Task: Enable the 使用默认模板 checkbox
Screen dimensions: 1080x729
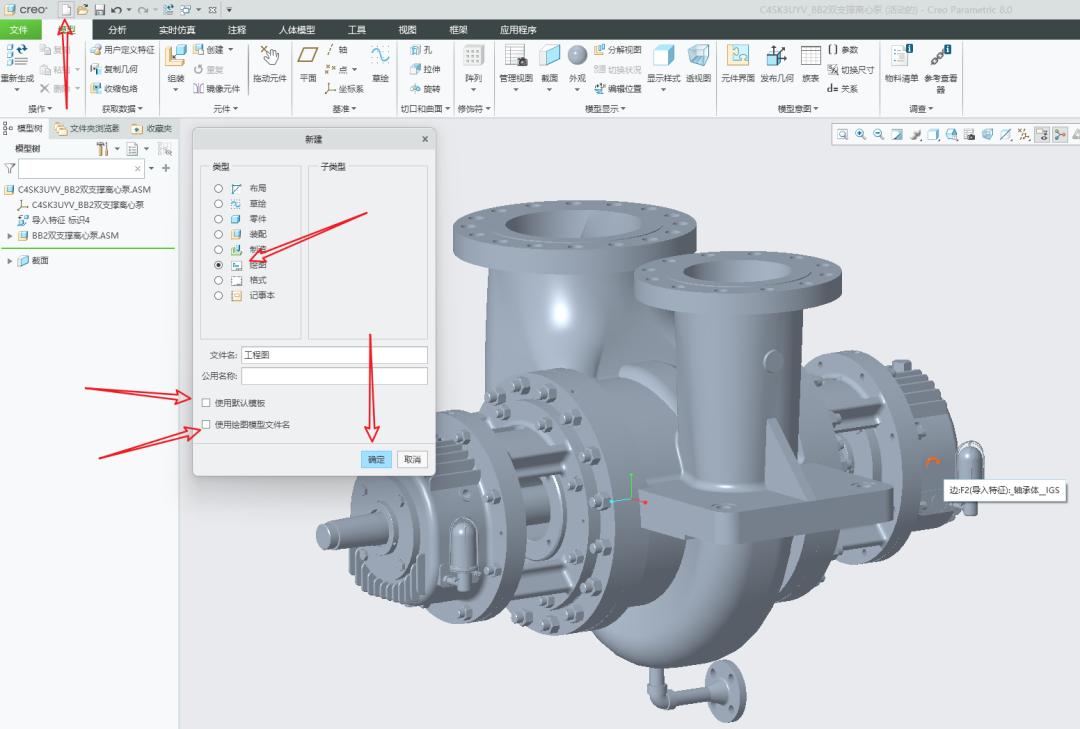Action: pos(206,403)
